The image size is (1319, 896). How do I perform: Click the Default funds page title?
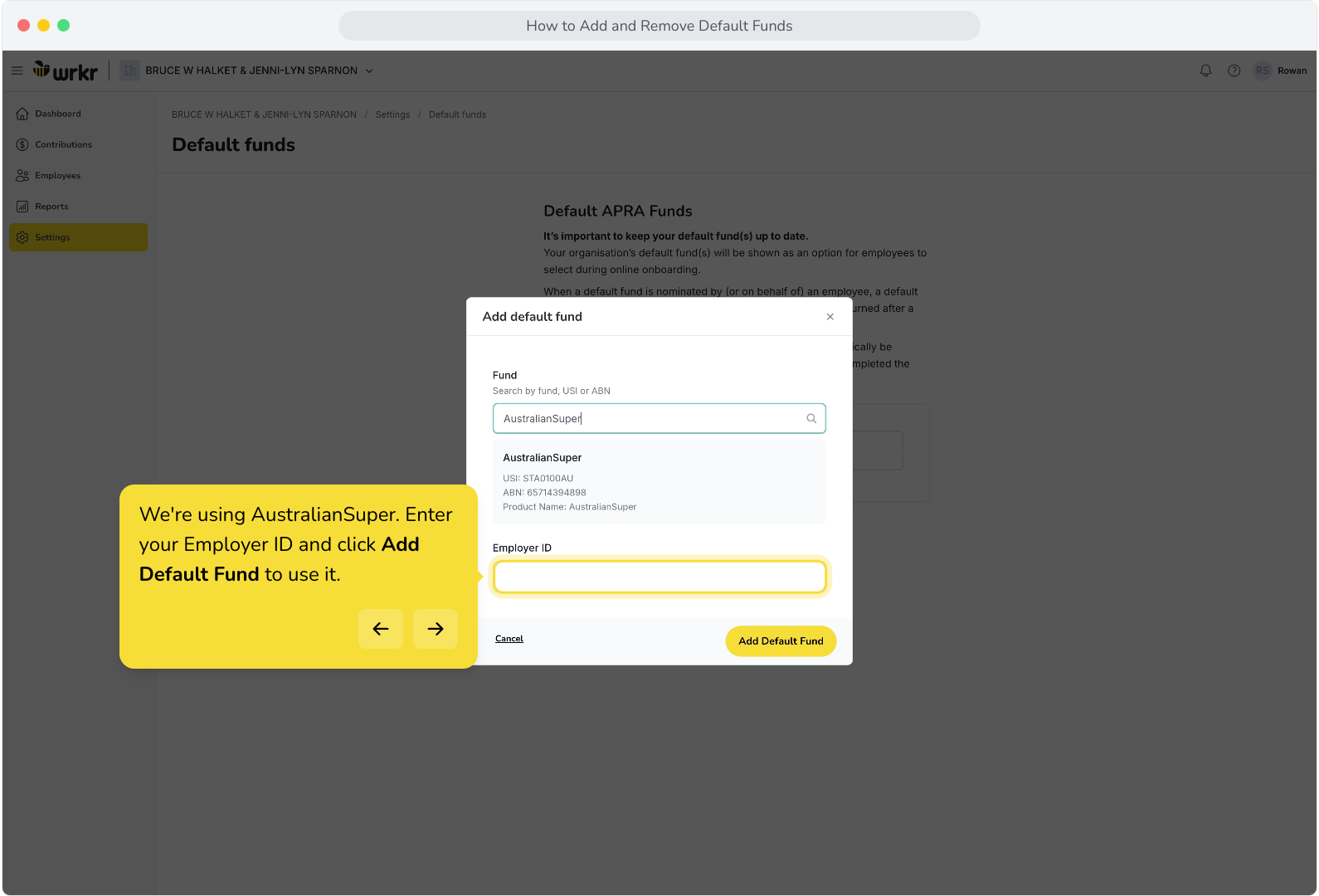tap(234, 144)
